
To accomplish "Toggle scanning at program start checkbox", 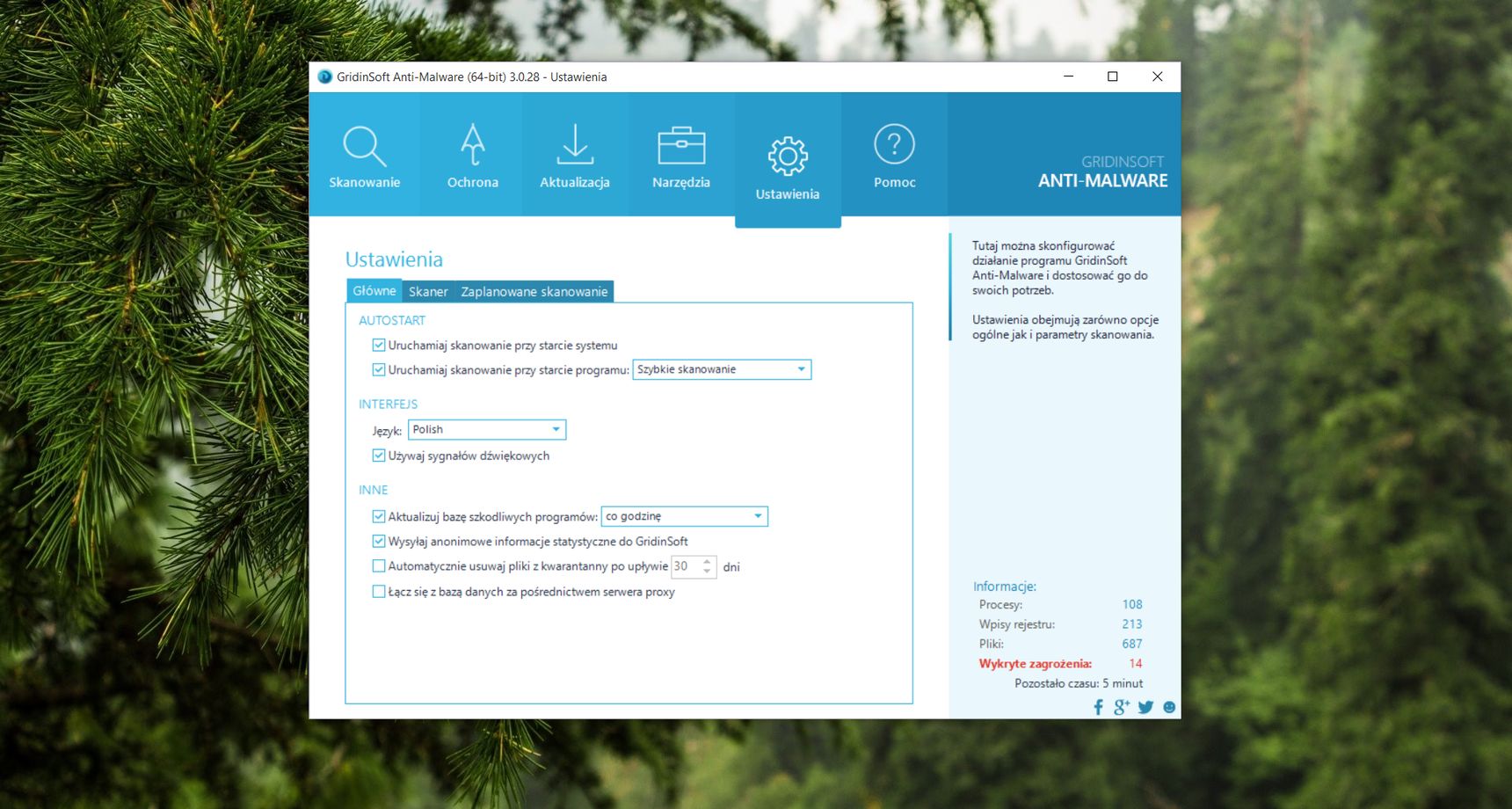I will point(379,369).
